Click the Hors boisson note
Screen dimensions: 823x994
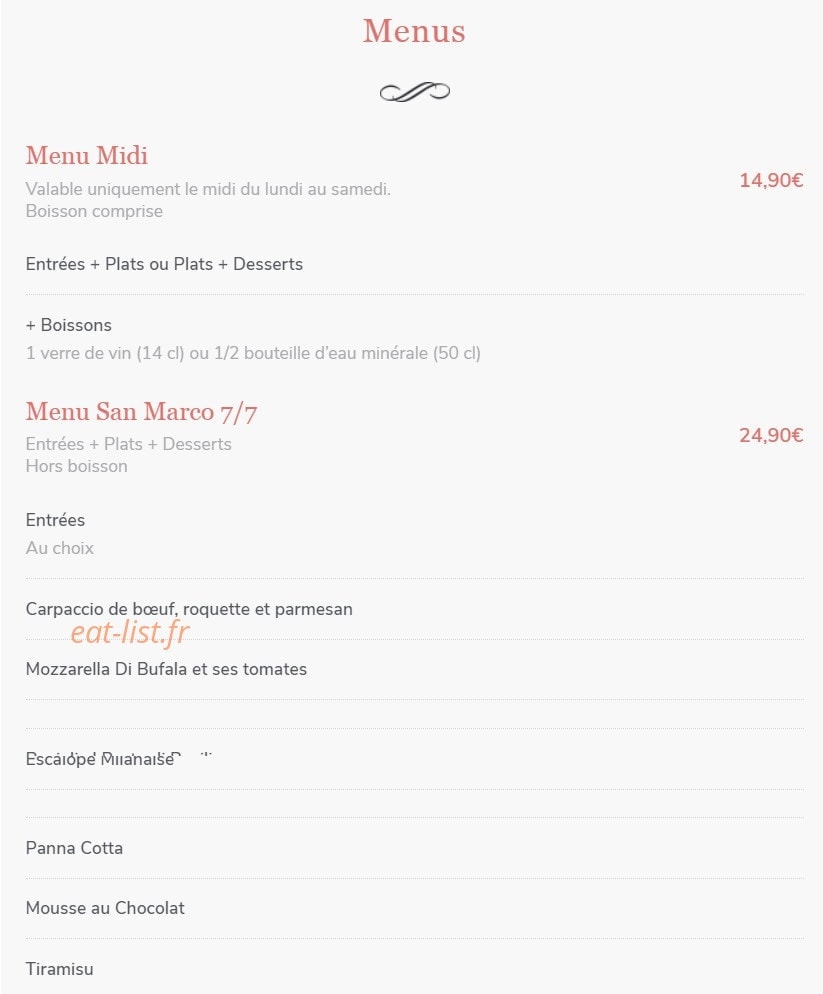(x=77, y=467)
